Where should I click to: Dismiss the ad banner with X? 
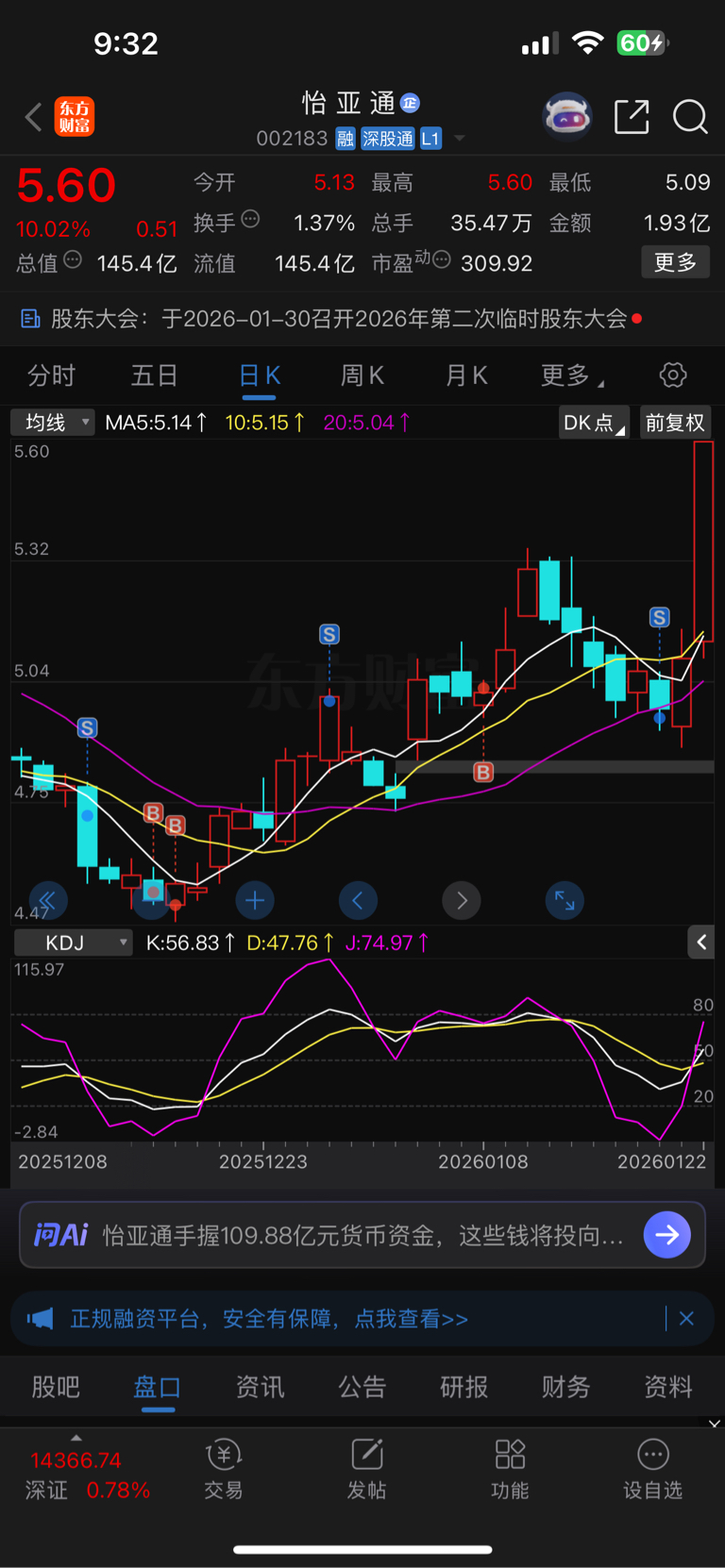(686, 1319)
